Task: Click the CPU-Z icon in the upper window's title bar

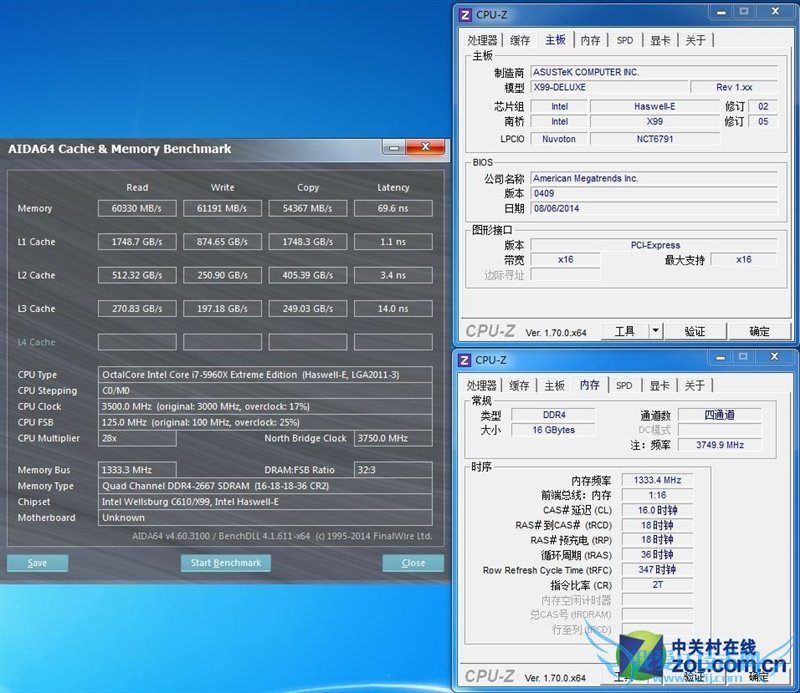Action: tap(464, 14)
